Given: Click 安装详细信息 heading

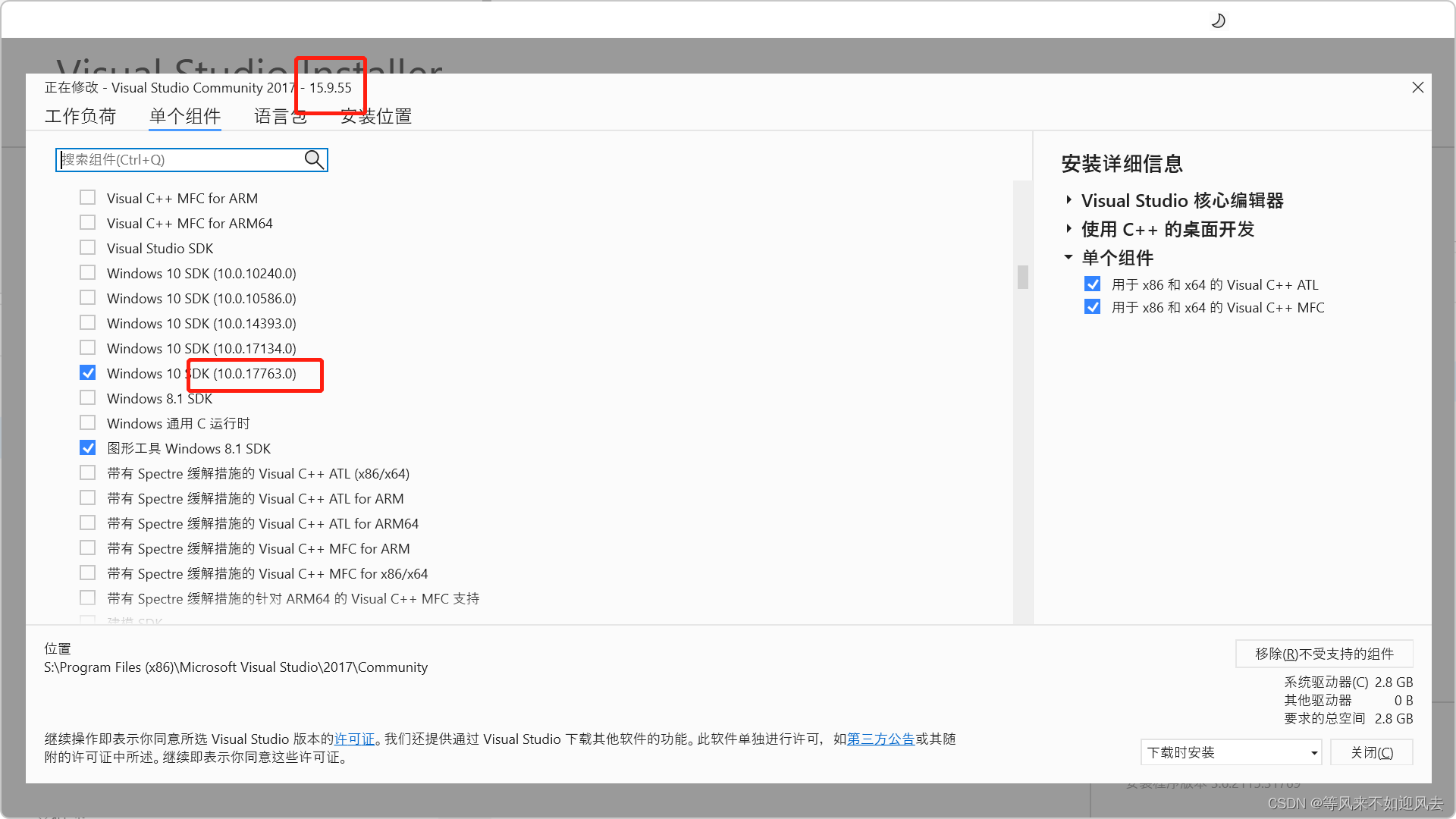Looking at the screenshot, I should (x=1122, y=164).
